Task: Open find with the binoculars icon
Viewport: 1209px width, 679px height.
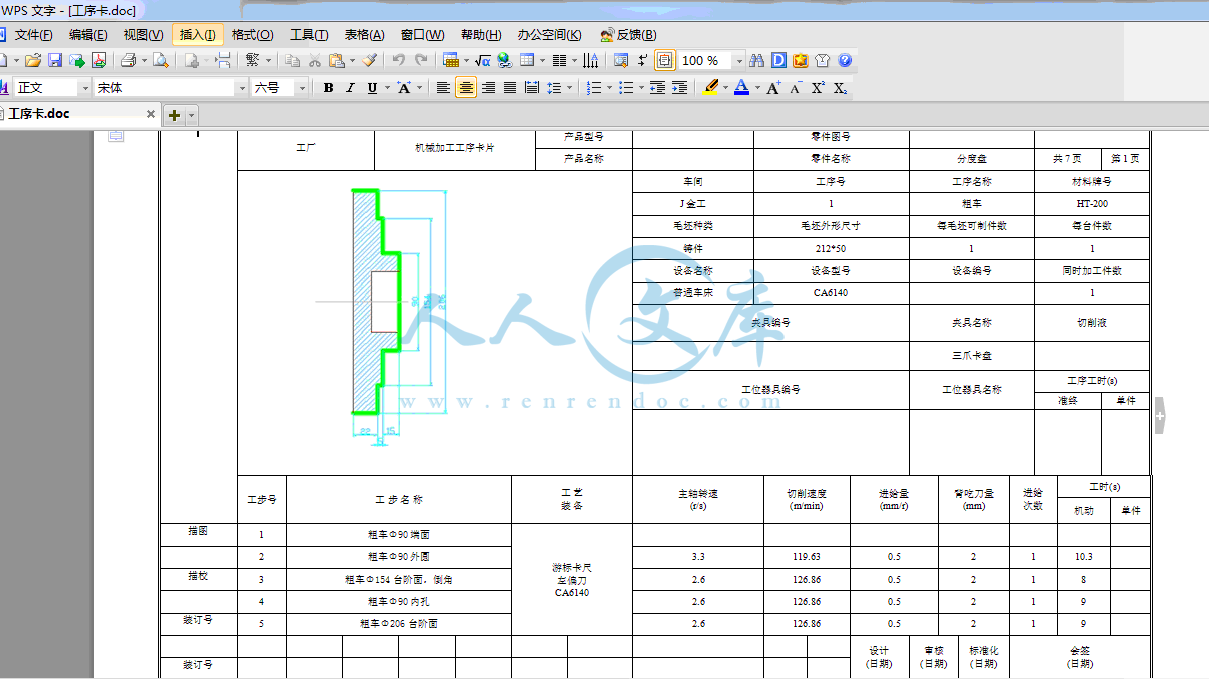Action: pyautogui.click(x=756, y=60)
